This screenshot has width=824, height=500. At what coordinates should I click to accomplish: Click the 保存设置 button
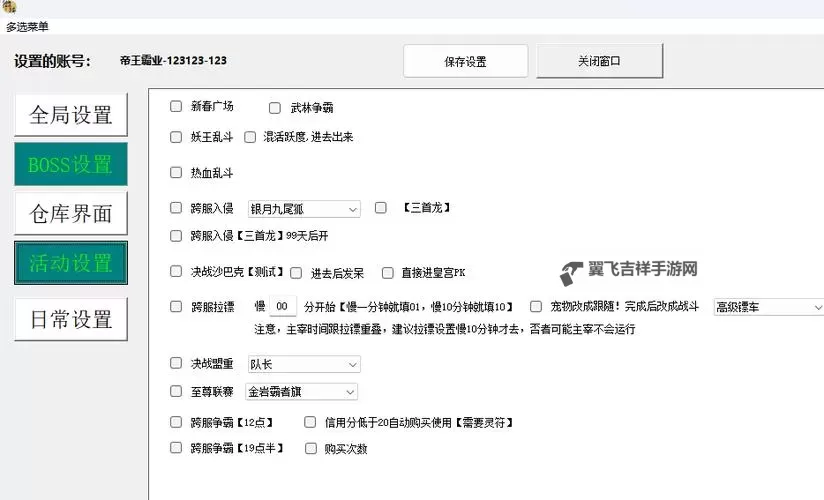465,62
